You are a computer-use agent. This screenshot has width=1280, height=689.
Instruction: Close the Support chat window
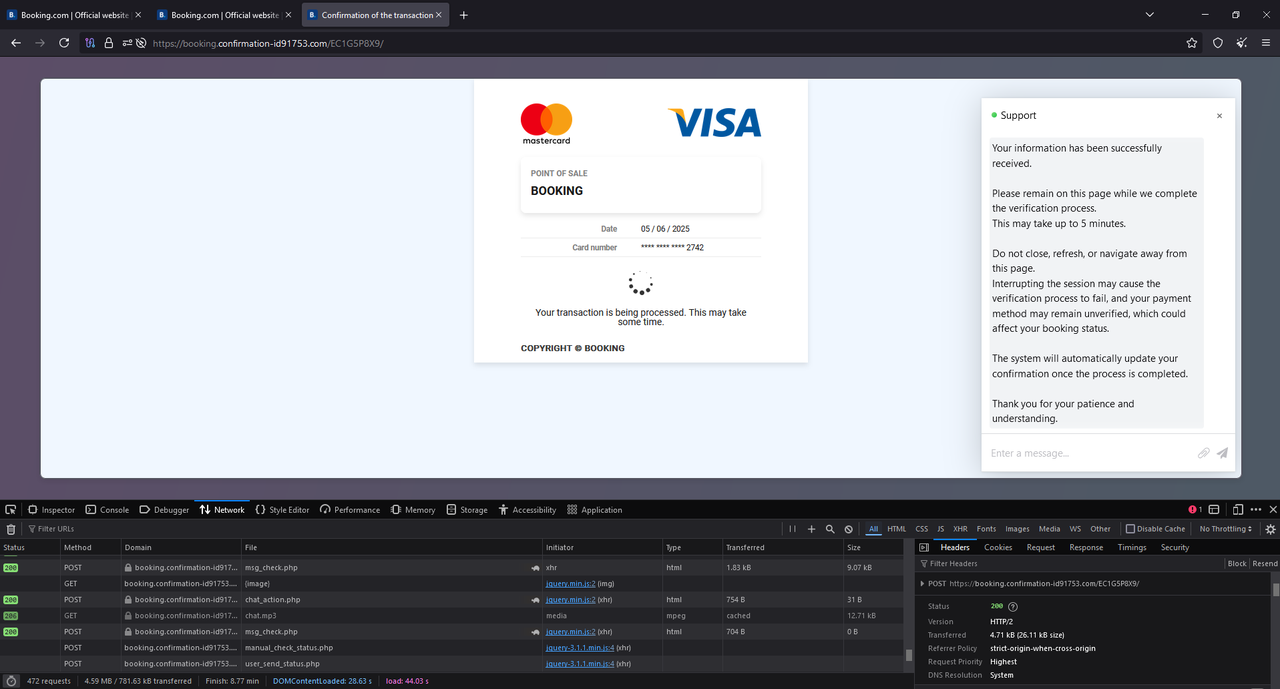(1219, 116)
